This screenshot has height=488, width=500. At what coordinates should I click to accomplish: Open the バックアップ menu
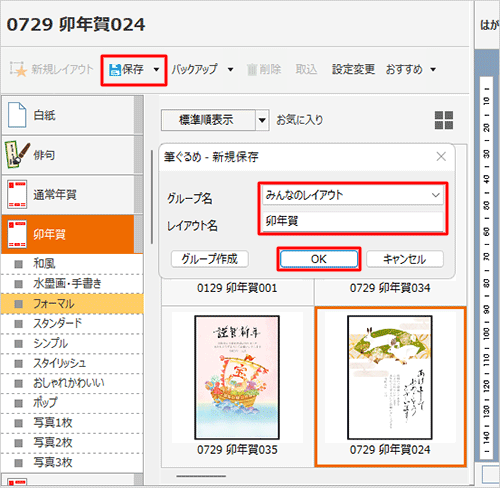195,69
